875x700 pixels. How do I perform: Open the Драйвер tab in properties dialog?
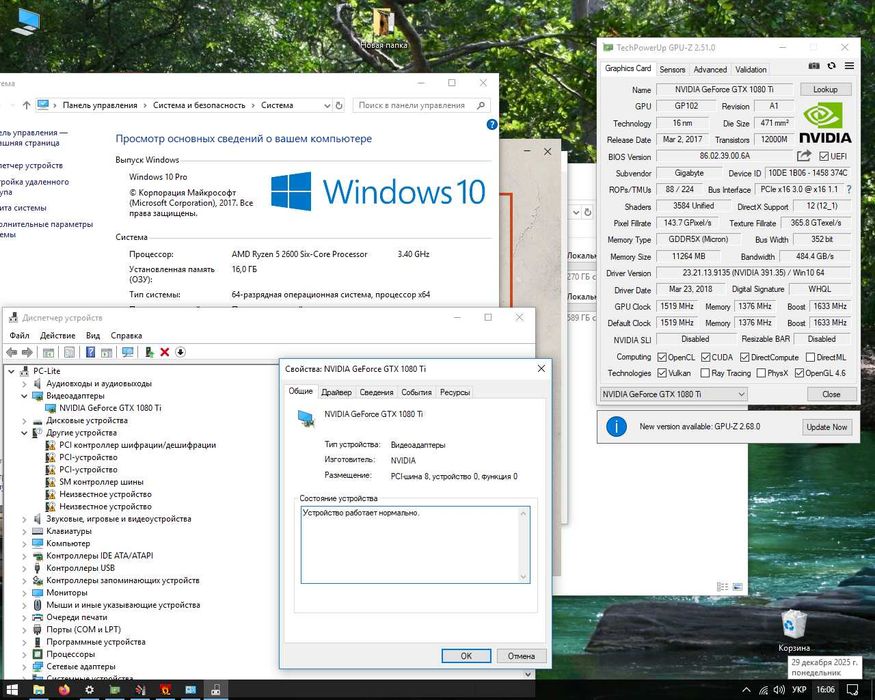336,393
